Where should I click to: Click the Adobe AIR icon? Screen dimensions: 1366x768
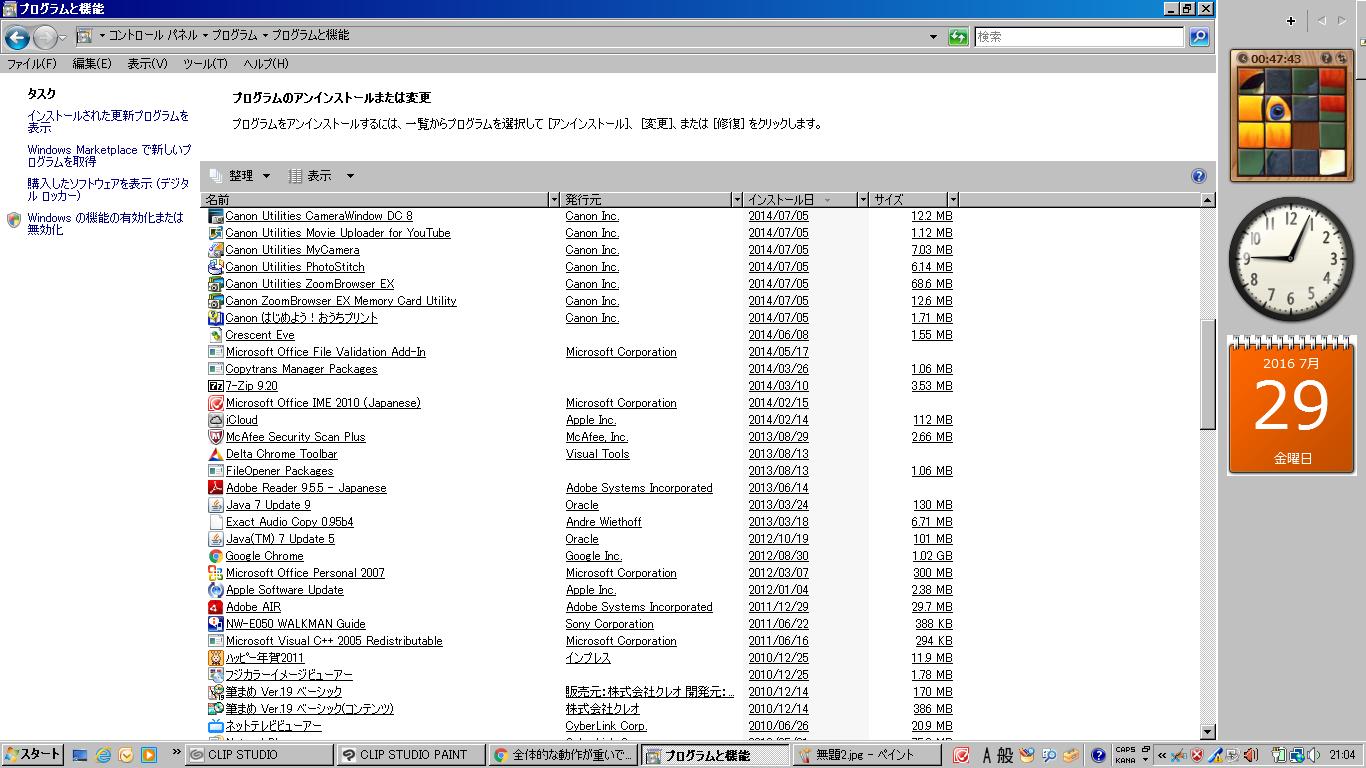click(215, 607)
